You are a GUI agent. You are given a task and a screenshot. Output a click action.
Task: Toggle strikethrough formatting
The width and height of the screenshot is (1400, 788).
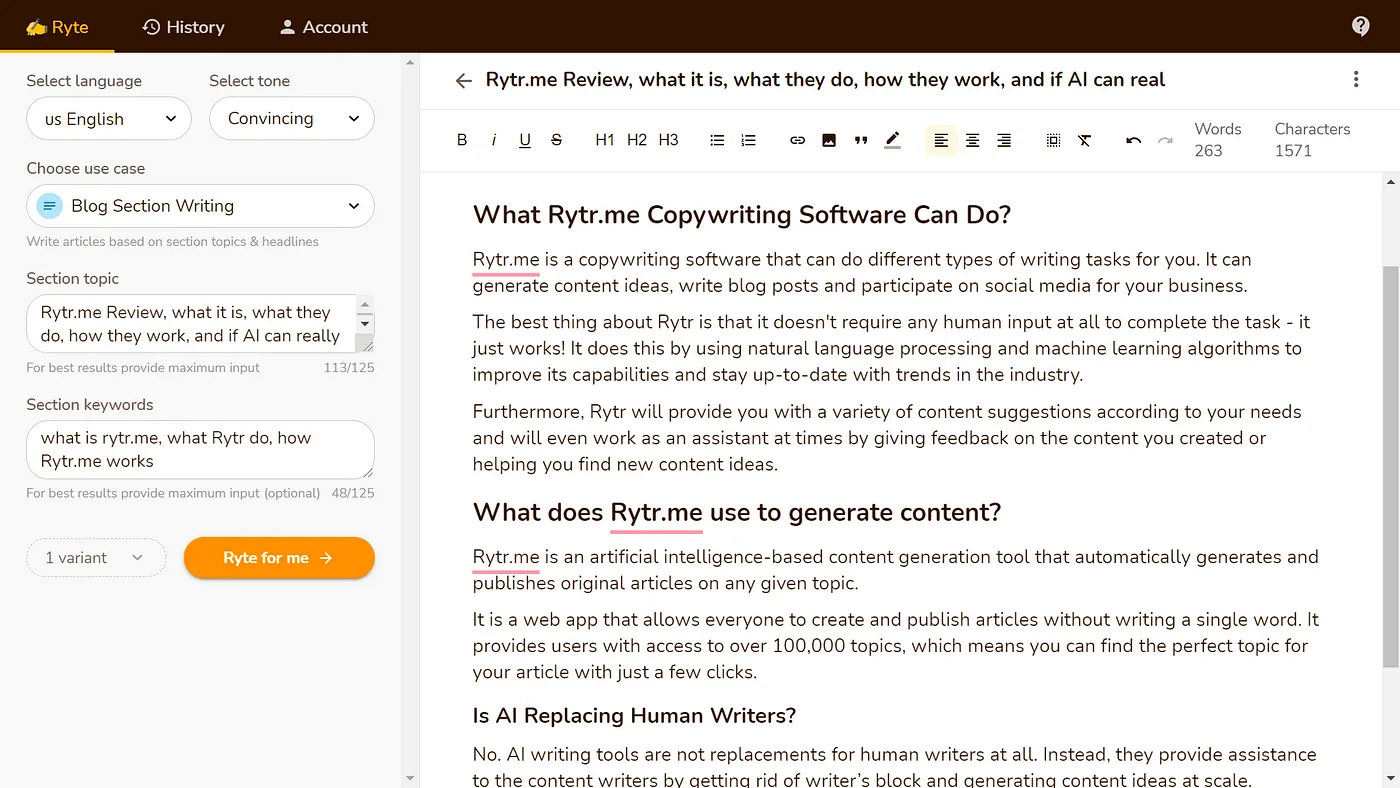pos(556,140)
